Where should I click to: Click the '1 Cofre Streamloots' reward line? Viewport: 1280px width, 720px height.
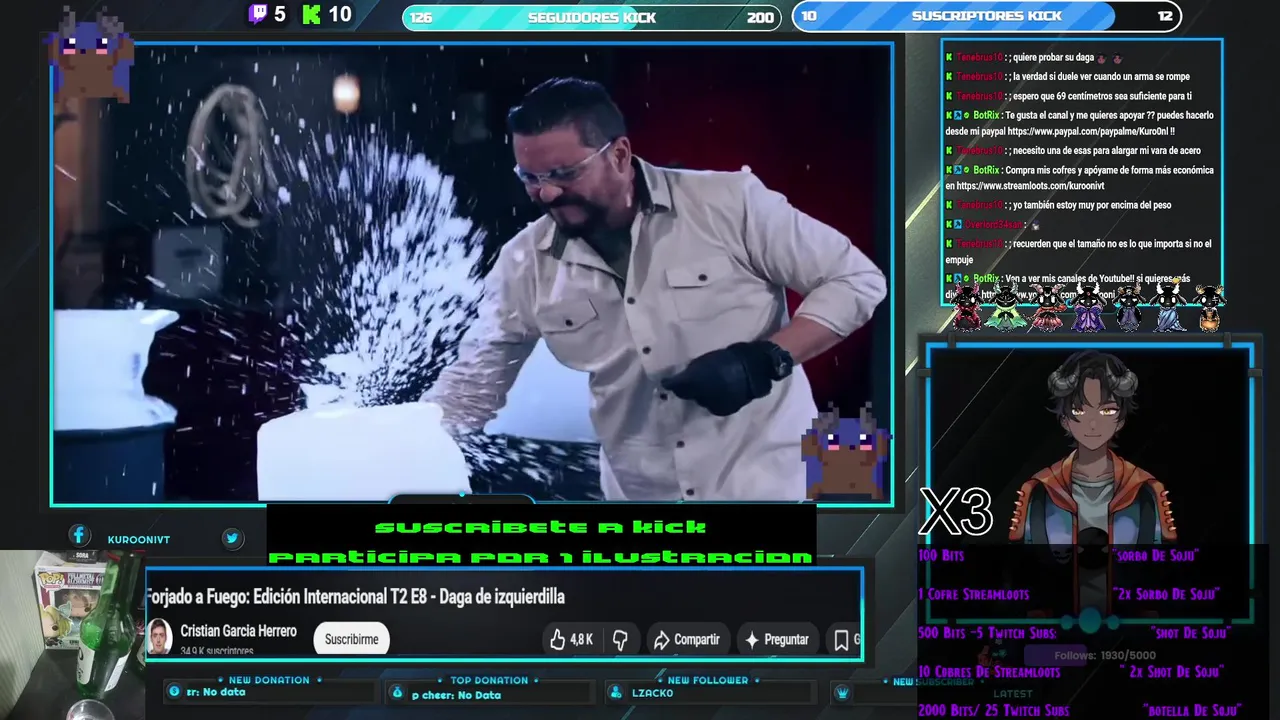click(x=973, y=594)
